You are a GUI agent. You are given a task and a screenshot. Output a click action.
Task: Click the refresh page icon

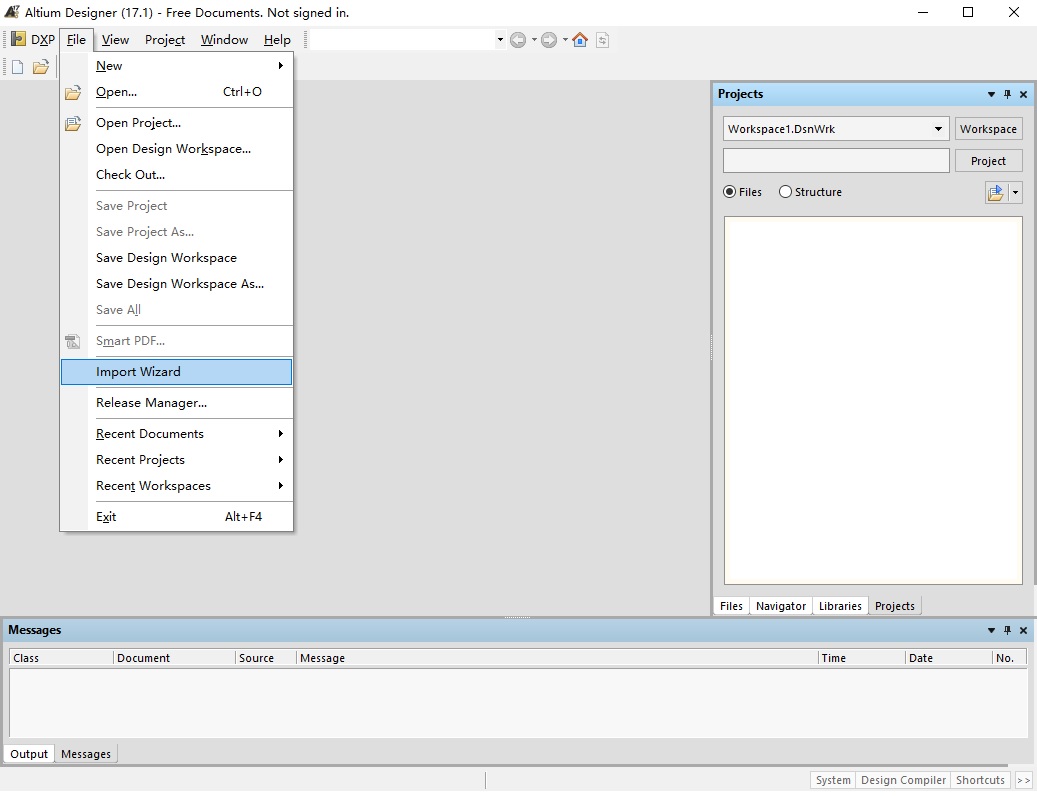[x=602, y=40]
